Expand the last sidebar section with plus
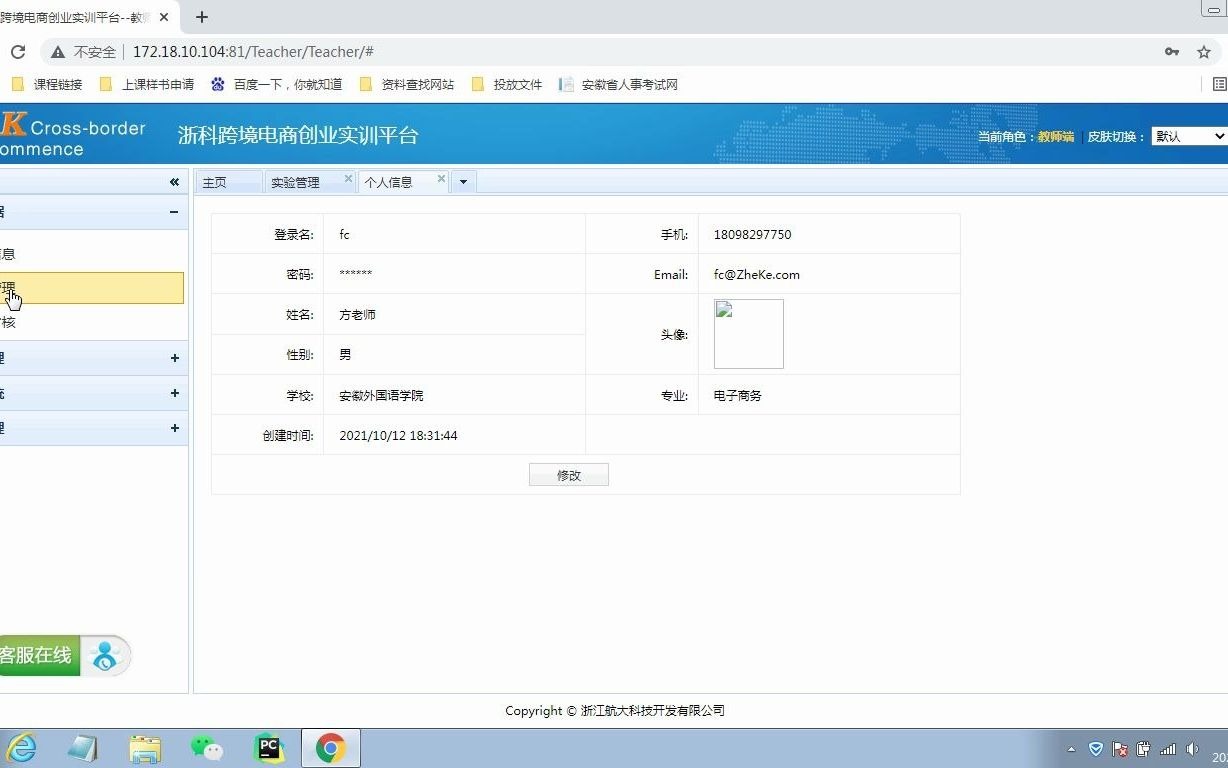The width and height of the screenshot is (1228, 768). pyautogui.click(x=174, y=428)
